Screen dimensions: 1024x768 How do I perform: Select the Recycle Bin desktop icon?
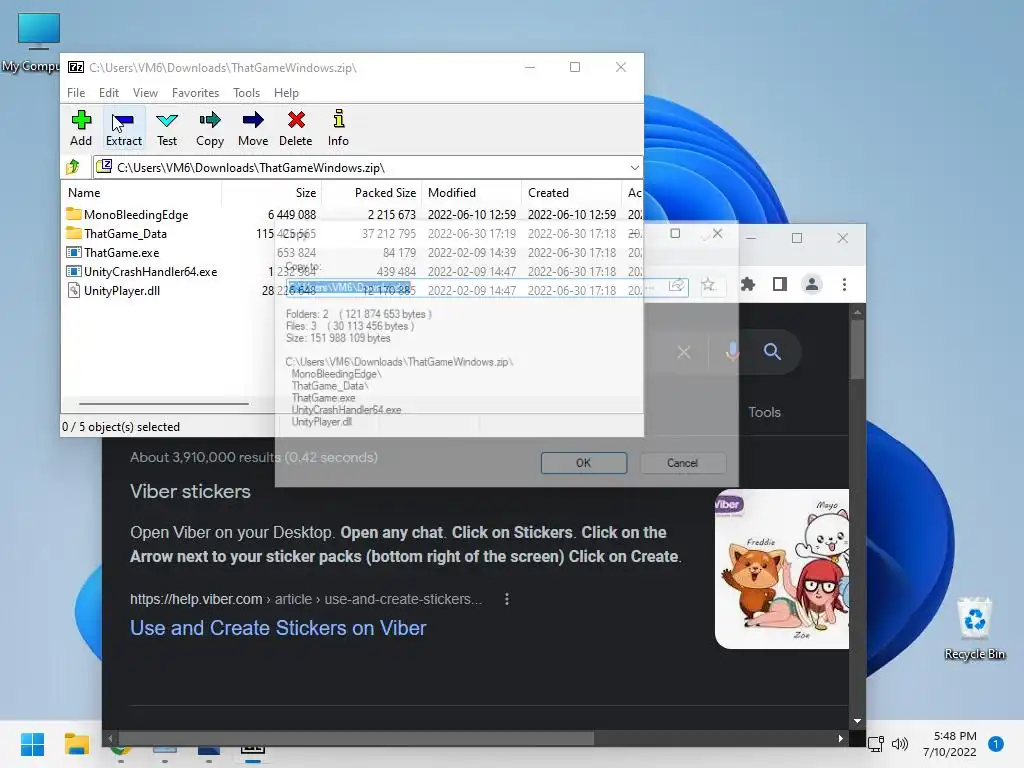(x=974, y=629)
